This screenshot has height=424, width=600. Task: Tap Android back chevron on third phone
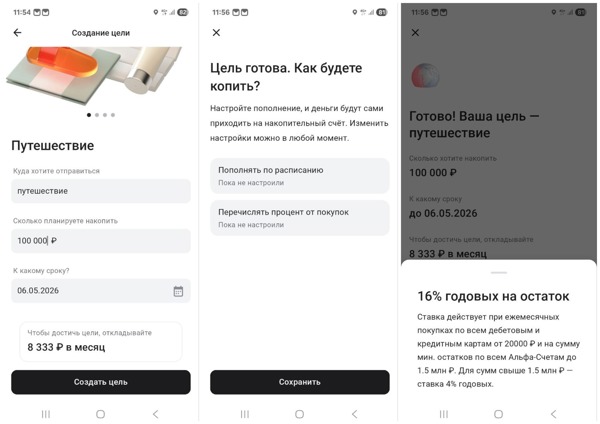point(553,414)
